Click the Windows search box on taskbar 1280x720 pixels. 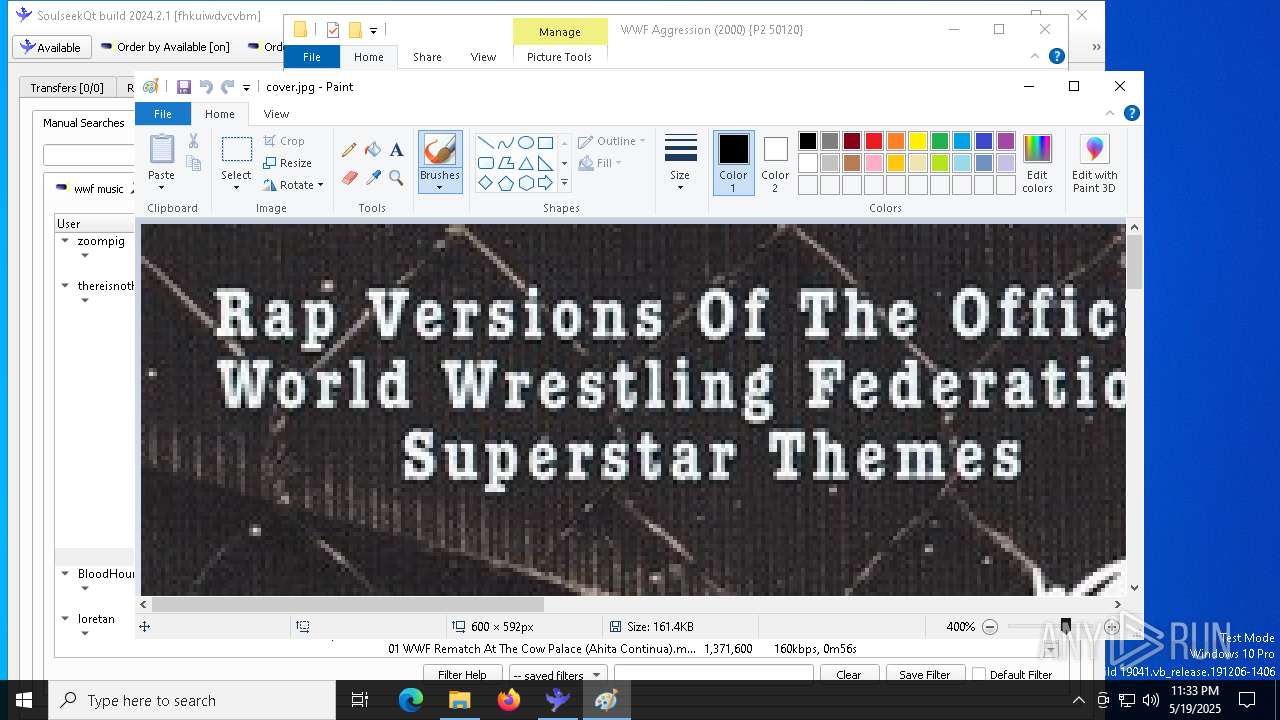(x=192, y=701)
